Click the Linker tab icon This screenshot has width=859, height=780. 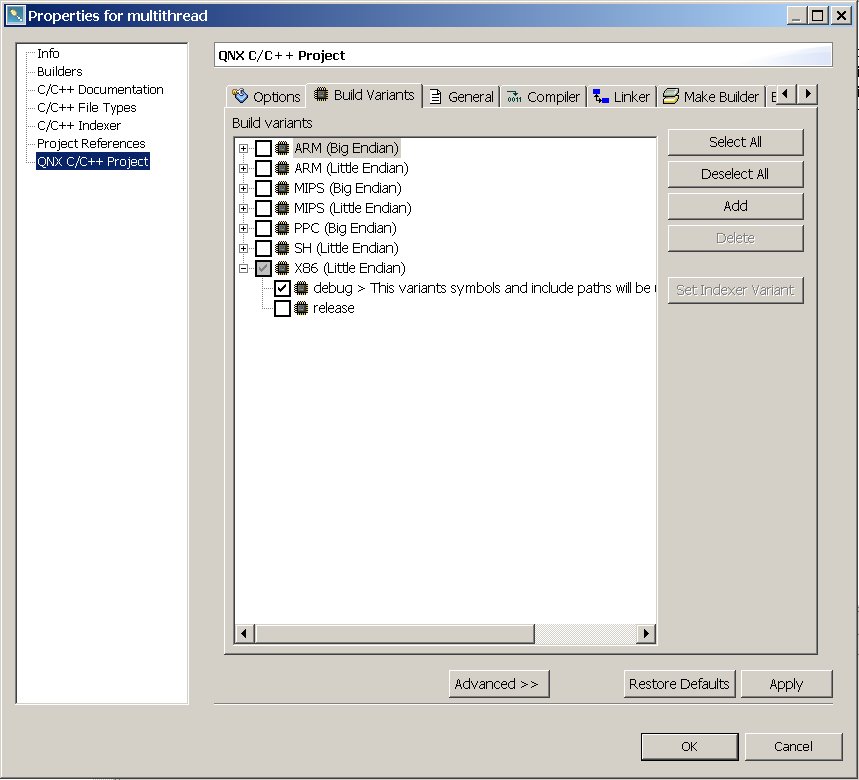(598, 95)
